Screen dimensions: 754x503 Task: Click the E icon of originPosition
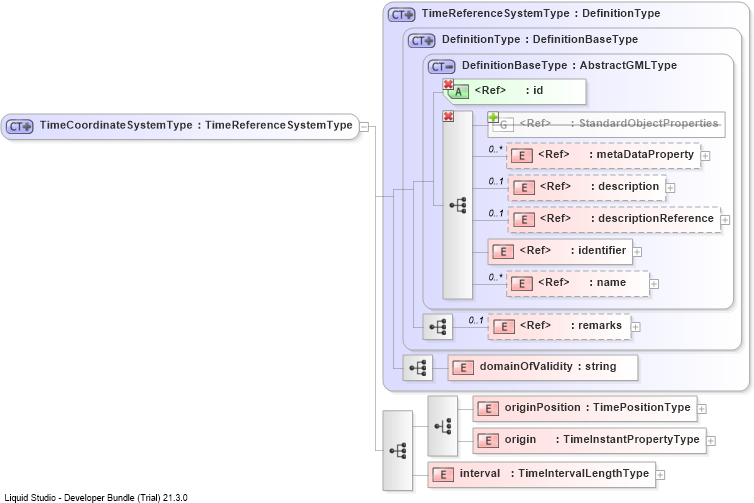[488, 409]
